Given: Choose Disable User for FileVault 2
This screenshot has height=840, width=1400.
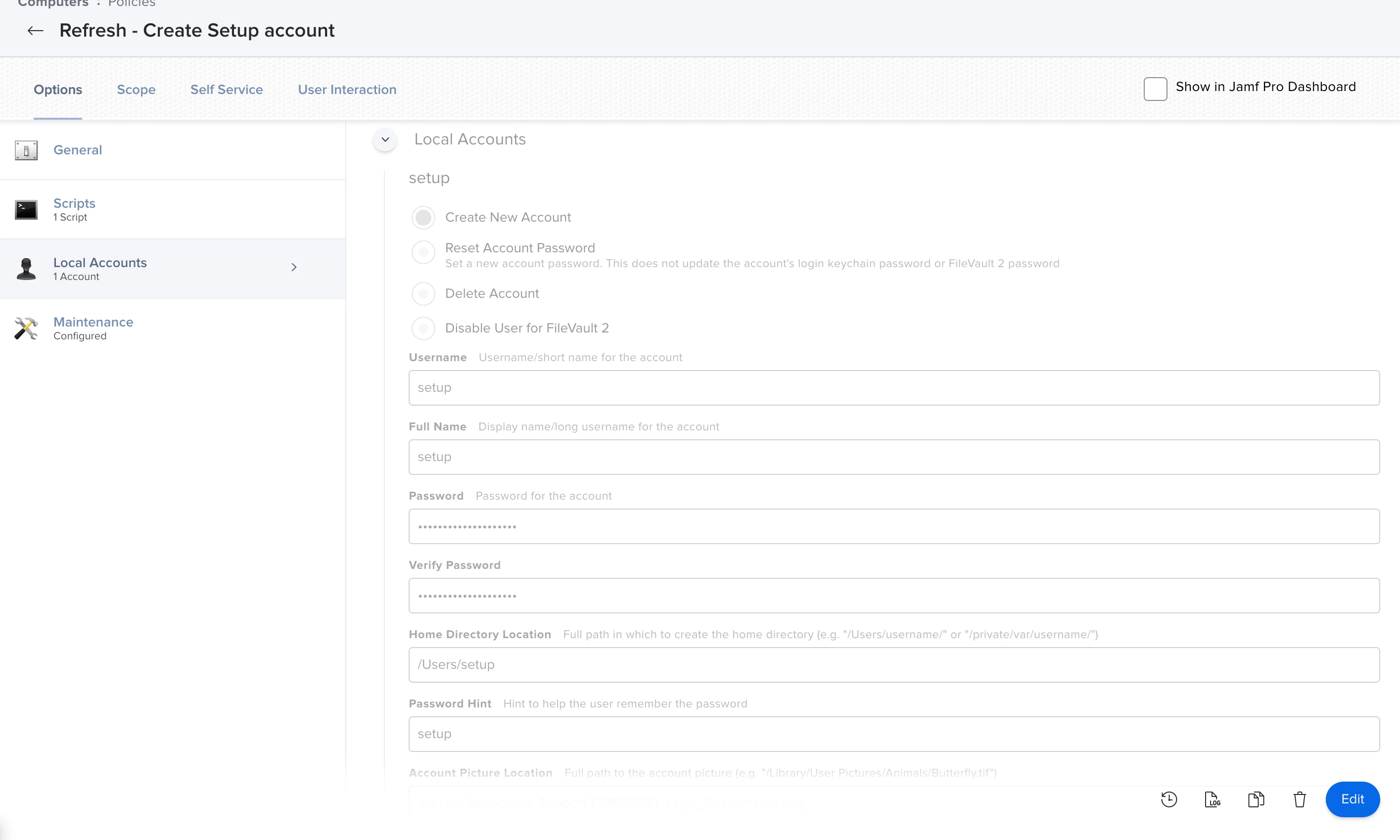Looking at the screenshot, I should coord(423,328).
